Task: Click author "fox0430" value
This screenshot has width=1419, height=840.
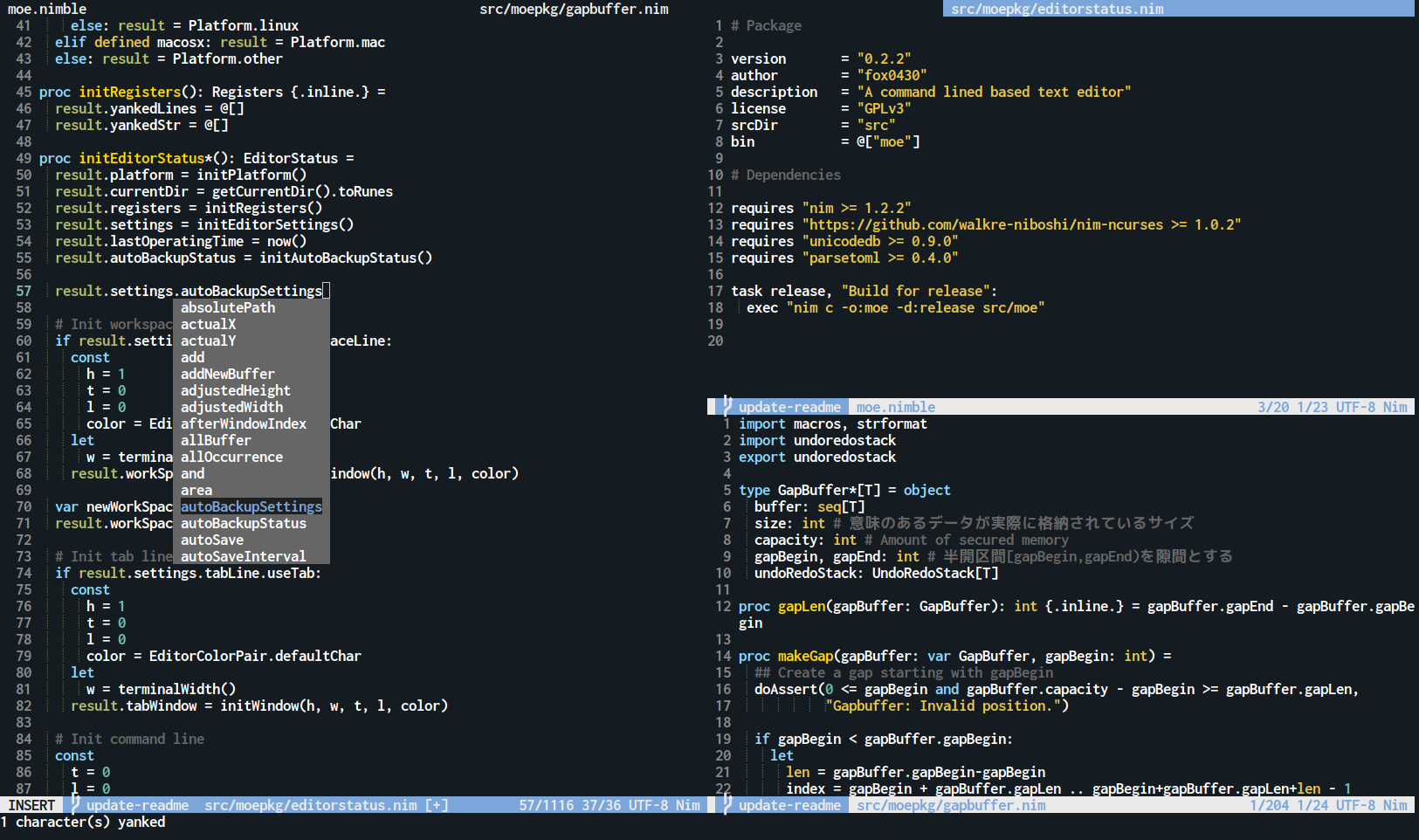Action: click(892, 75)
